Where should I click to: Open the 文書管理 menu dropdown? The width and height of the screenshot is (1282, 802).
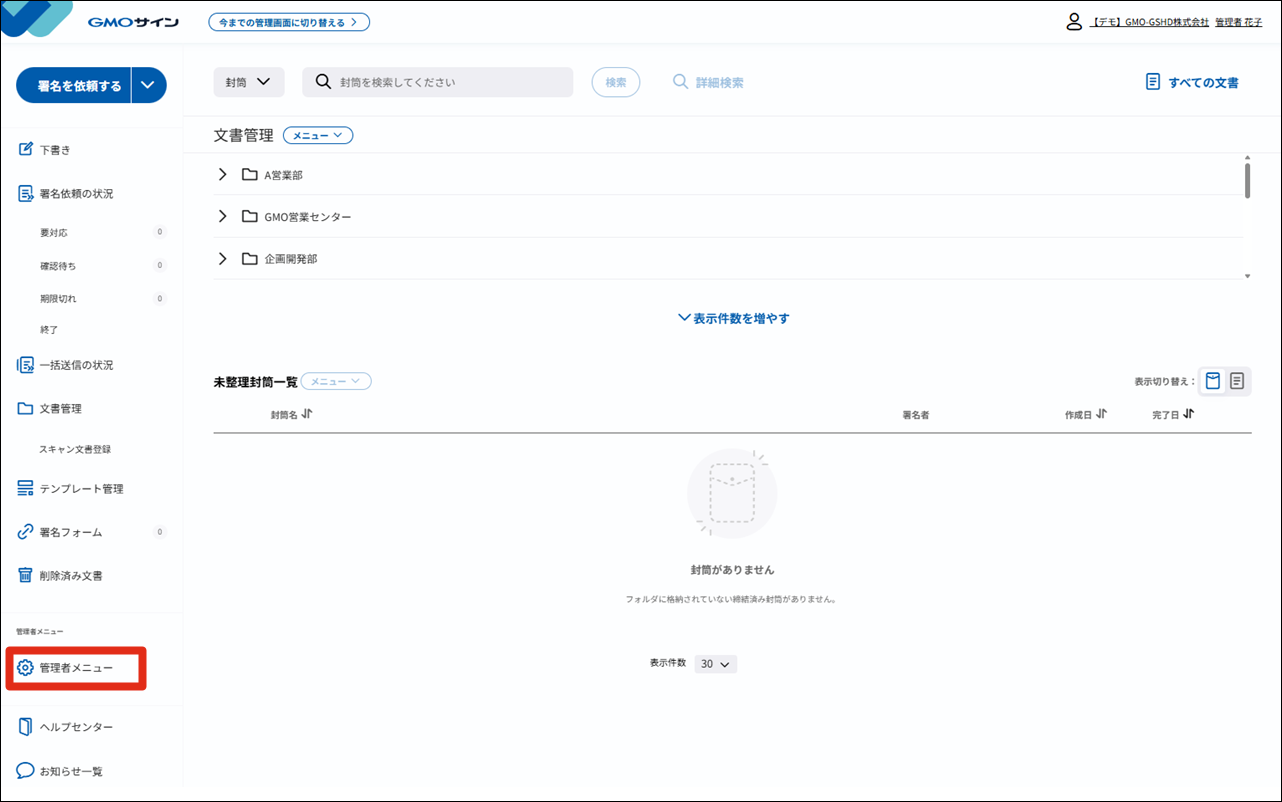317,135
